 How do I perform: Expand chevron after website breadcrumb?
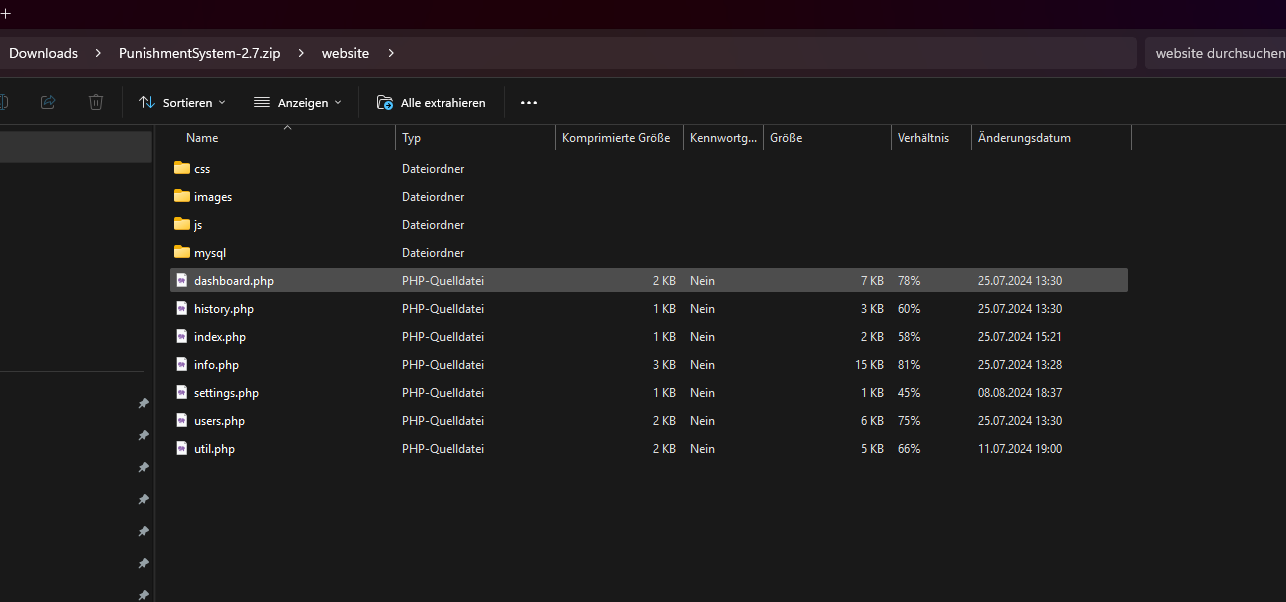pos(391,53)
